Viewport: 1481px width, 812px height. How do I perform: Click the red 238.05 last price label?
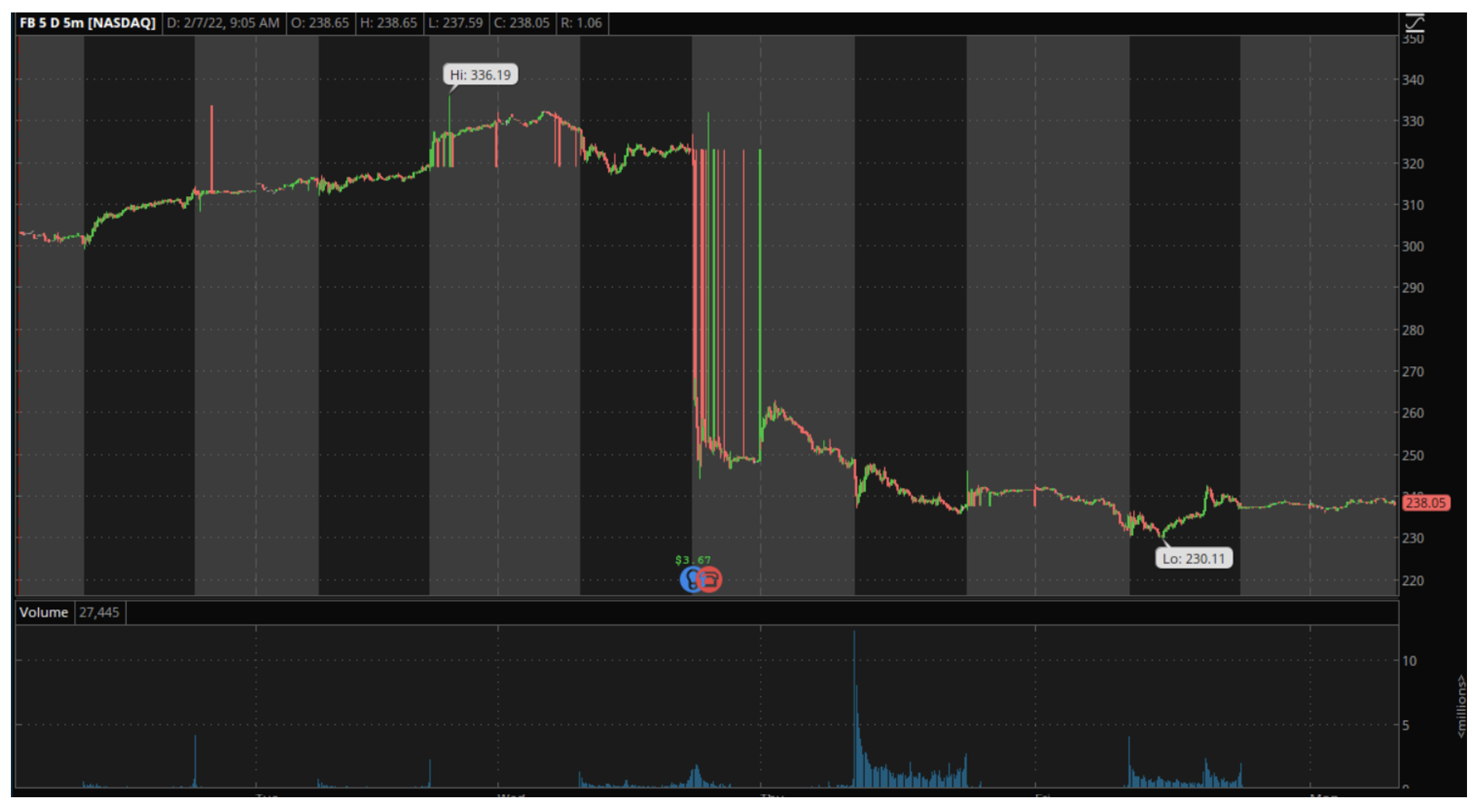point(1426,503)
